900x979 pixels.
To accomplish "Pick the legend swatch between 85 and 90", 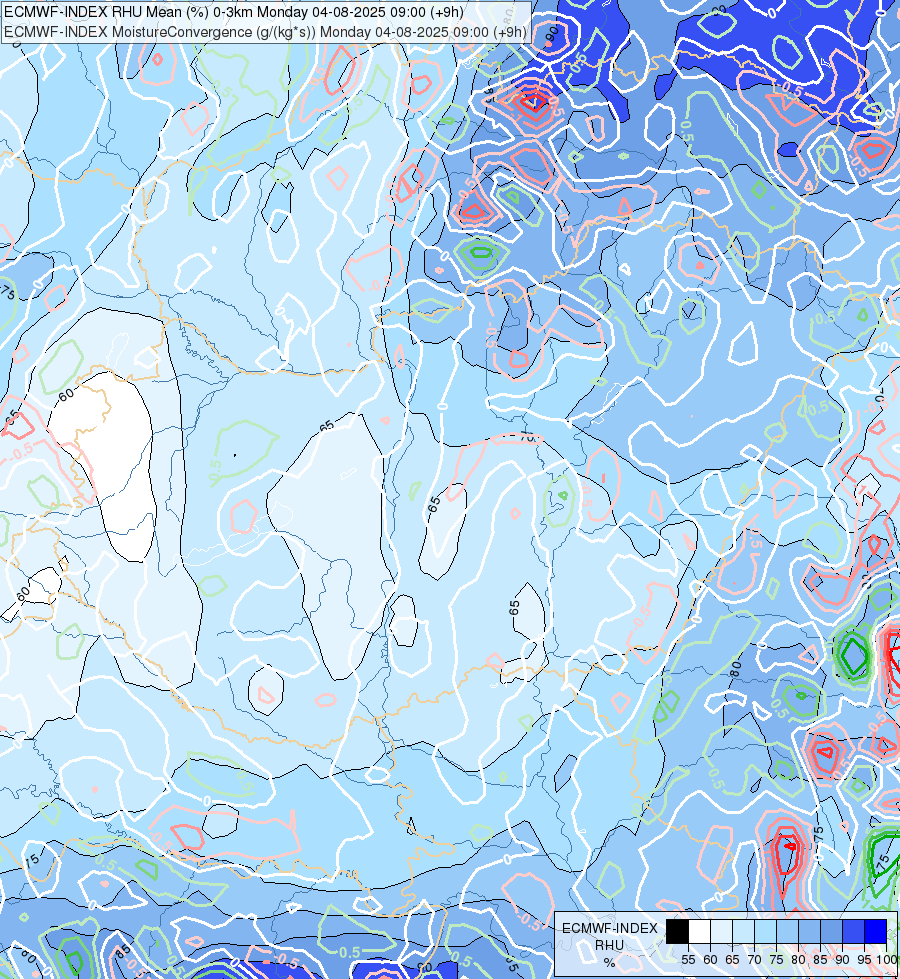I will point(831,931).
